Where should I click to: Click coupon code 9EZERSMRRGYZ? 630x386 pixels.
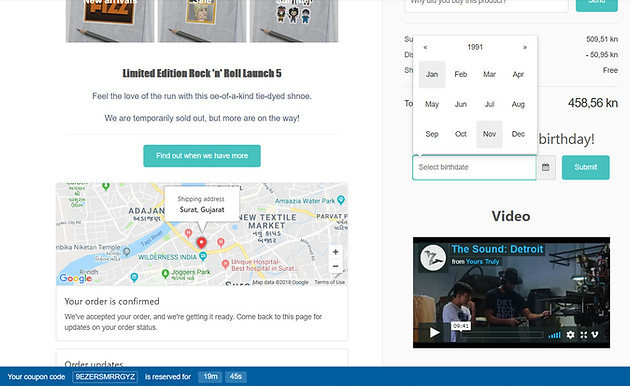click(x=105, y=377)
